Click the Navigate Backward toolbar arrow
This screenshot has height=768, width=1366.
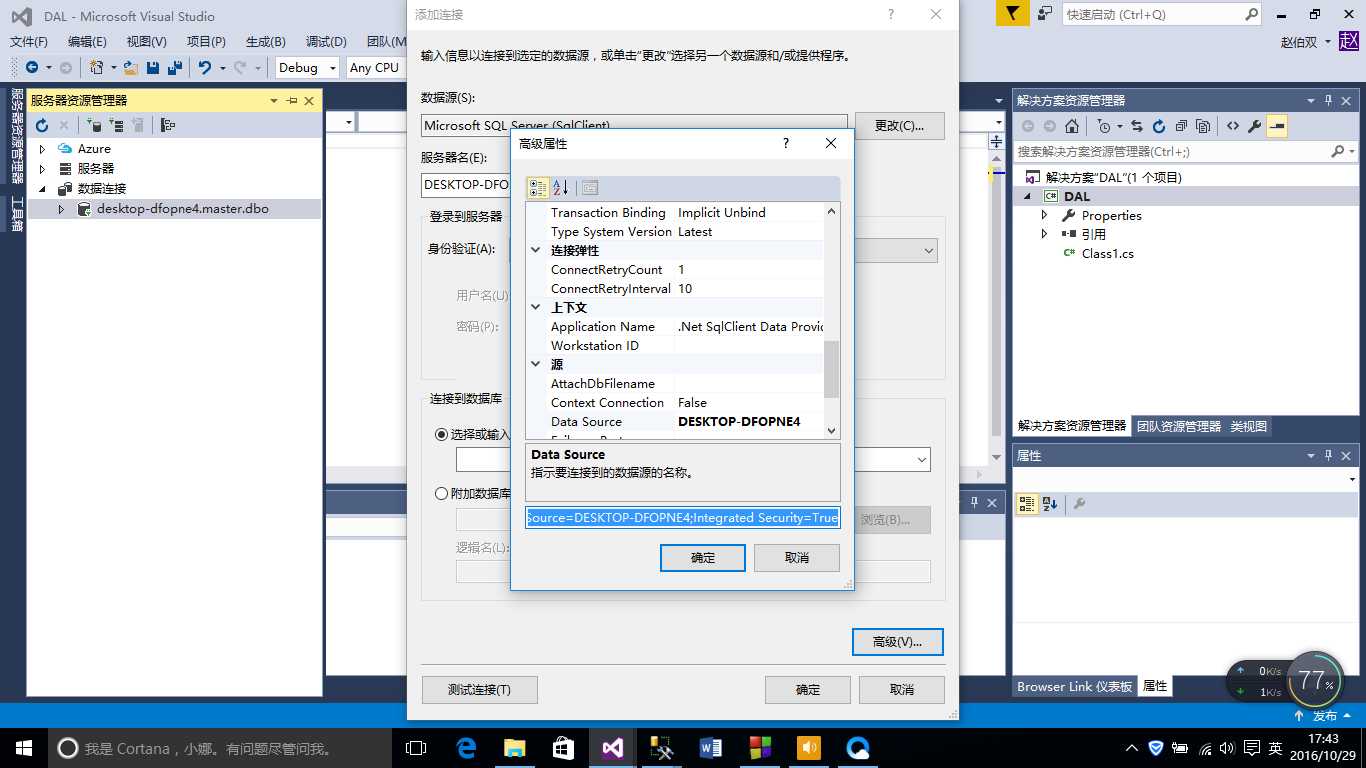32,68
